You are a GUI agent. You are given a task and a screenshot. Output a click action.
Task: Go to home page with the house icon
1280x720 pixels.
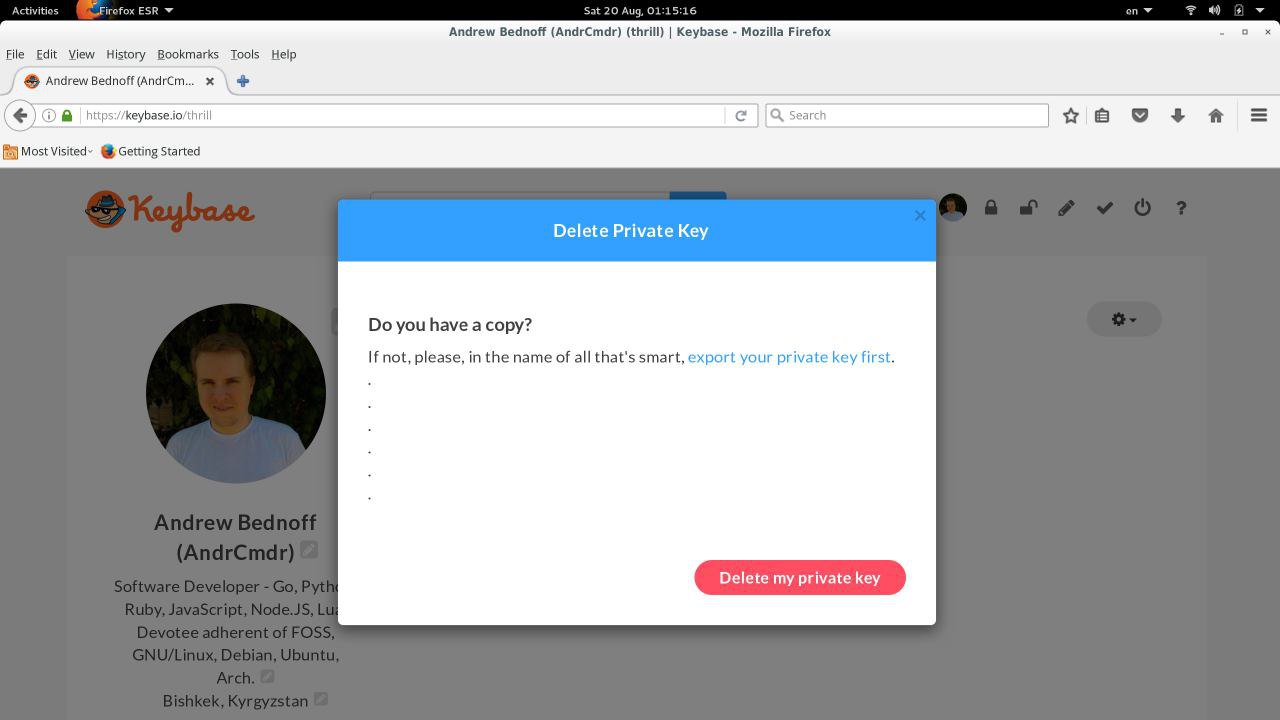[1216, 115]
